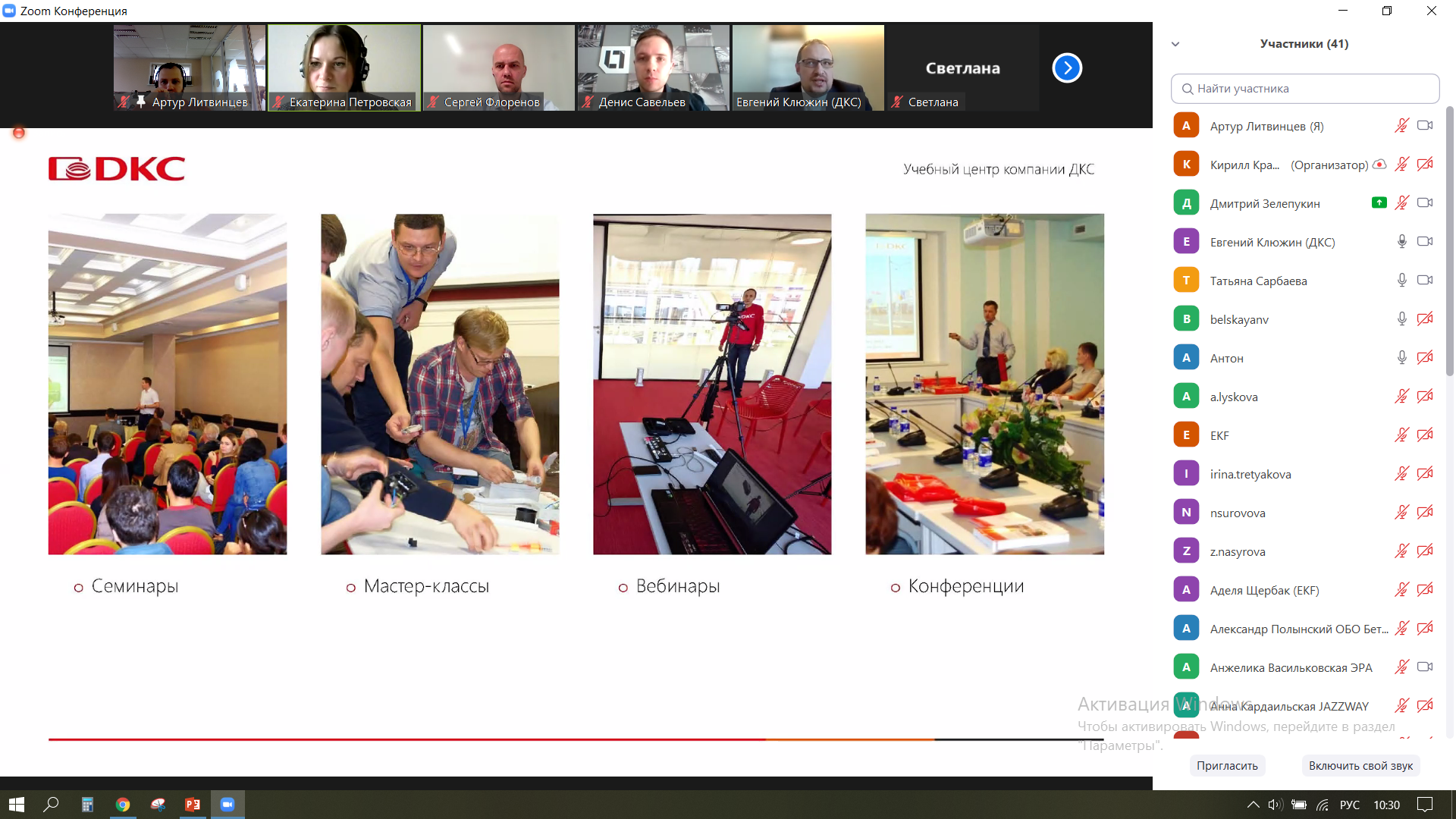1456x819 pixels.
Task: Click the microphone icon beside Татьяна Сарбаева
Action: (x=1401, y=280)
